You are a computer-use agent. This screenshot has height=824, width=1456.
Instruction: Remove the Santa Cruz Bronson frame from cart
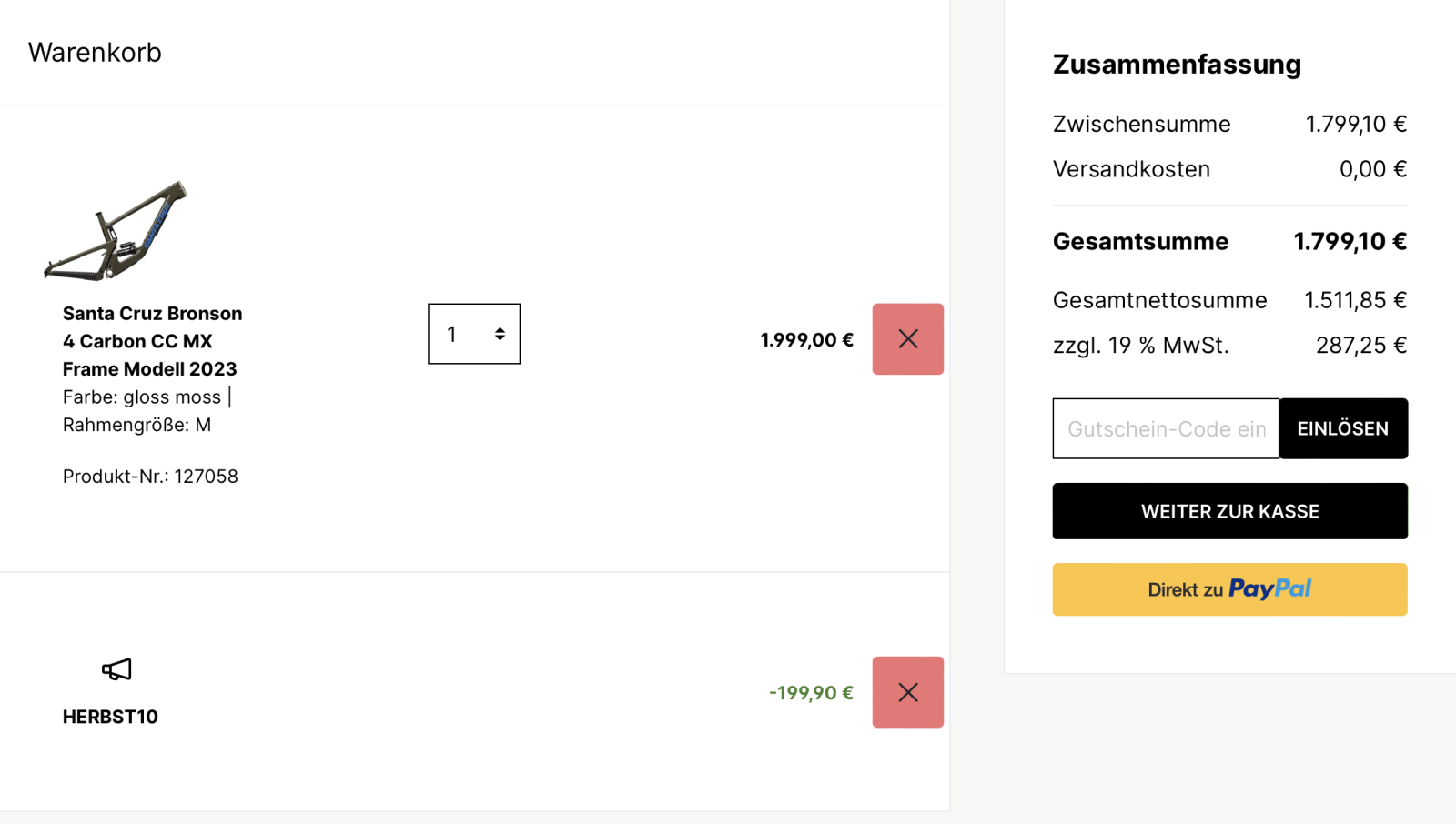pos(907,339)
